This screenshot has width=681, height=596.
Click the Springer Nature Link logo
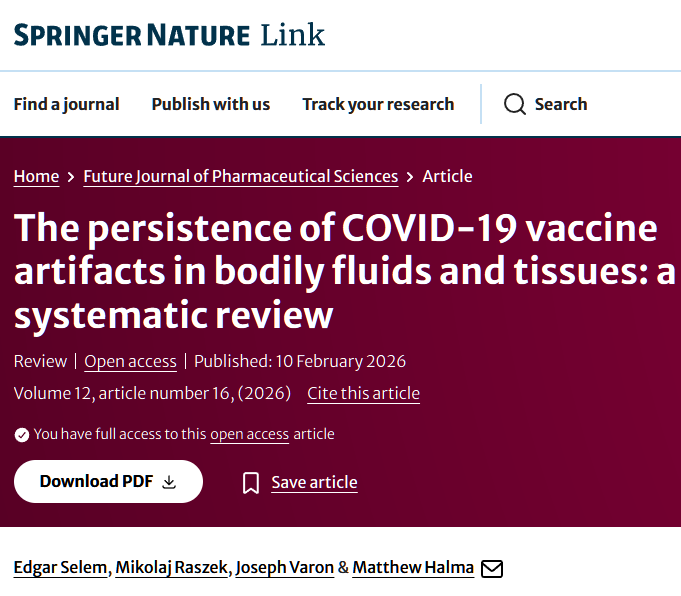pos(169,35)
